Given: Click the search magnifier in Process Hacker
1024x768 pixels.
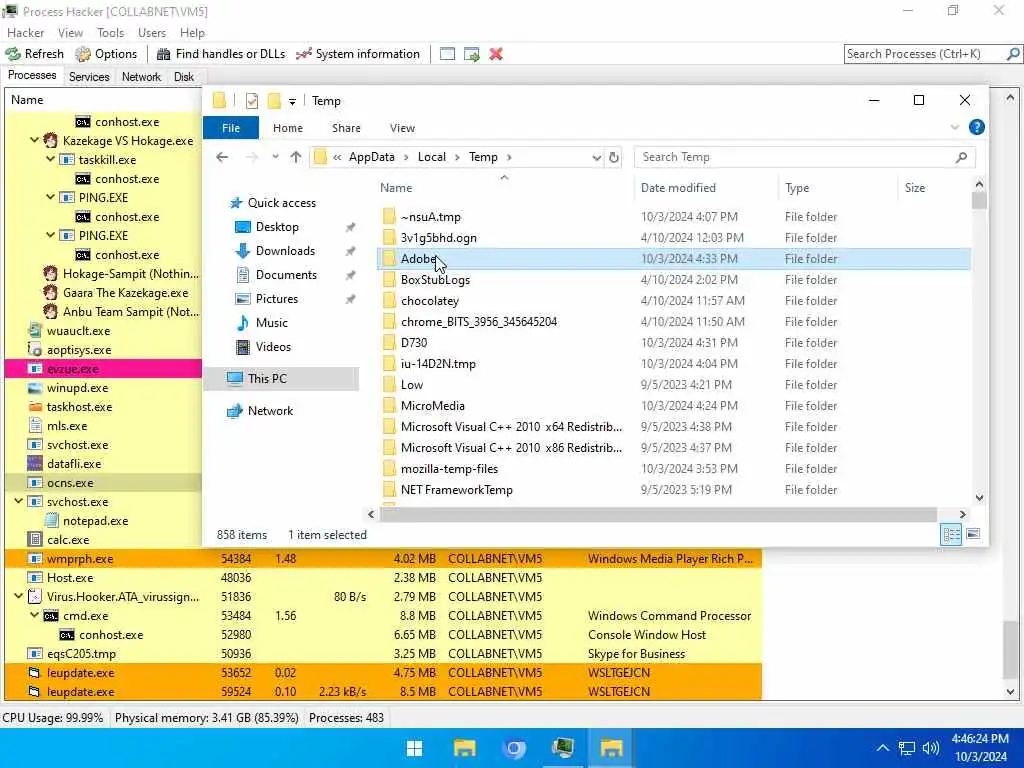Looking at the screenshot, I should click(x=1013, y=54).
